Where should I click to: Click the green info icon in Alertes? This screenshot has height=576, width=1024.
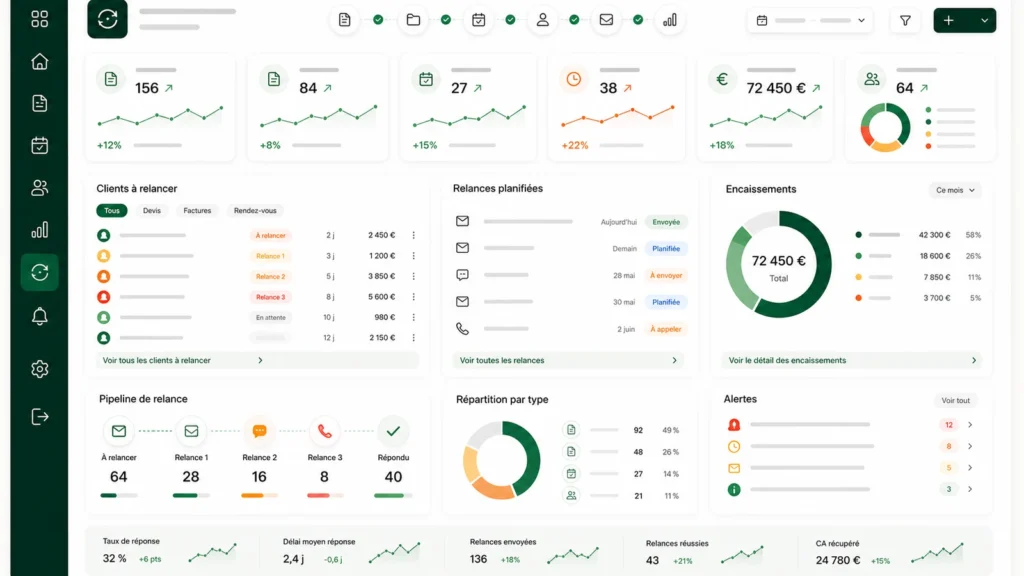(734, 489)
